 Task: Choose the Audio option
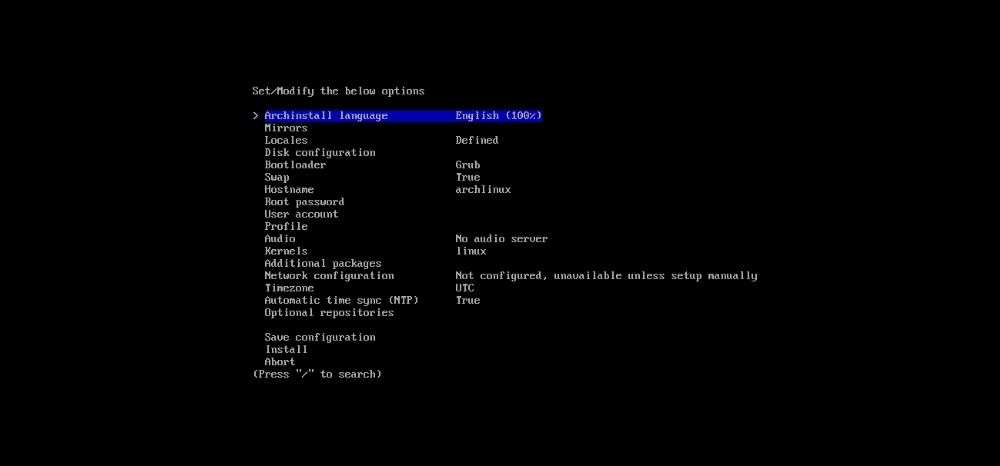coord(280,238)
